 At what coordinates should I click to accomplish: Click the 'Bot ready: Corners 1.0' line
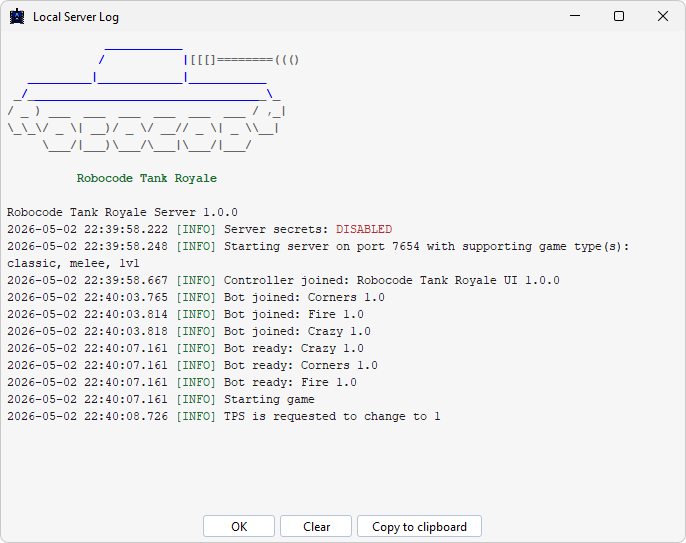click(x=192, y=365)
